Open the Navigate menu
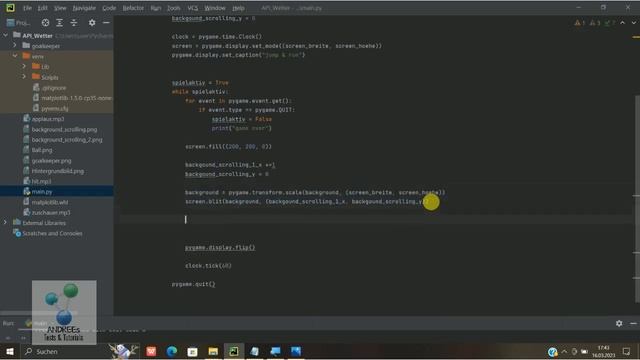The width and height of the screenshot is (640, 360). point(84,8)
